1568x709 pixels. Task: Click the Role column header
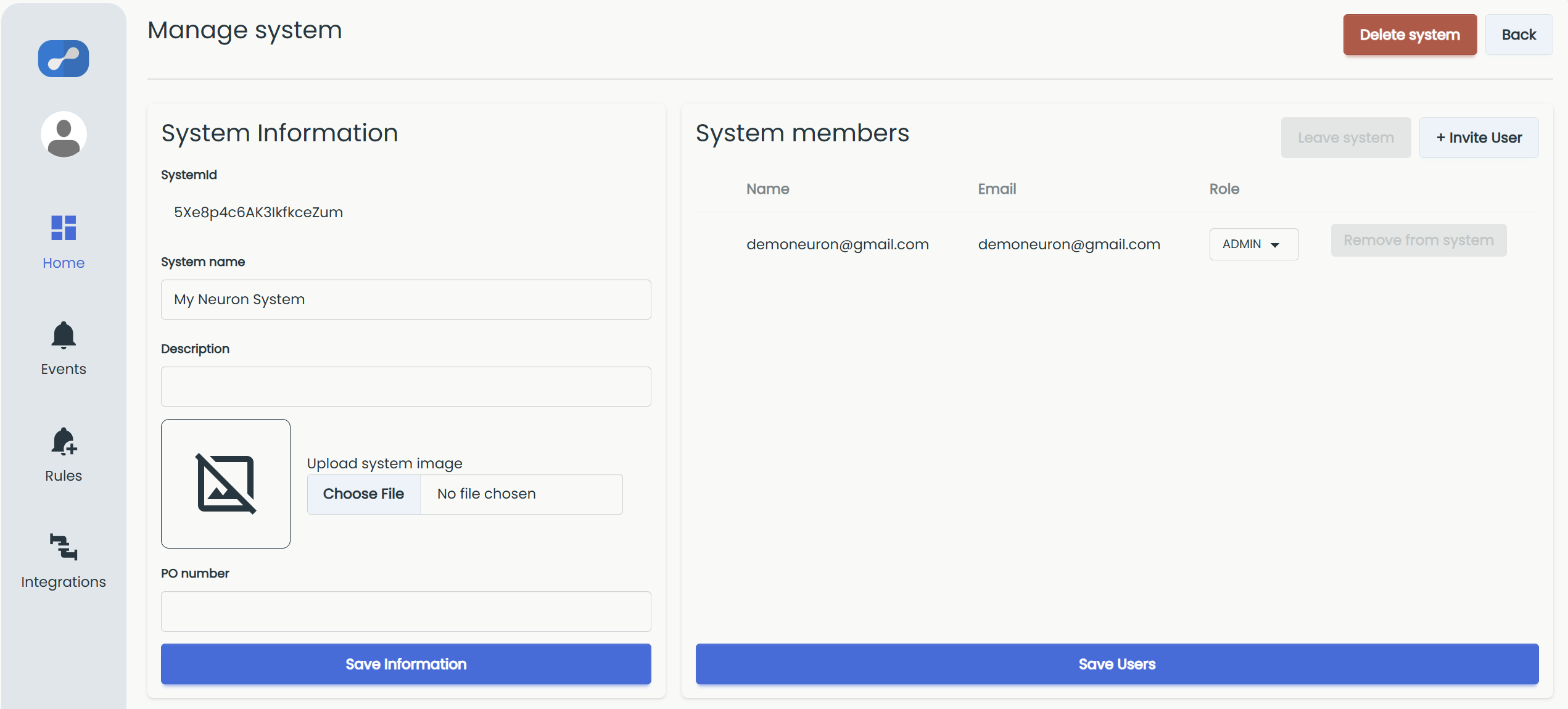tap(1224, 189)
